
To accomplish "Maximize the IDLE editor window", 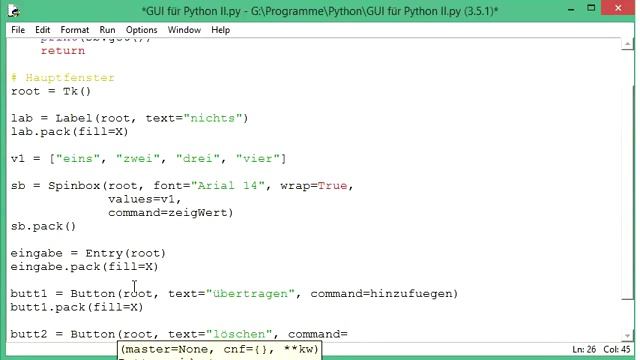I will pyautogui.click(x=591, y=8).
